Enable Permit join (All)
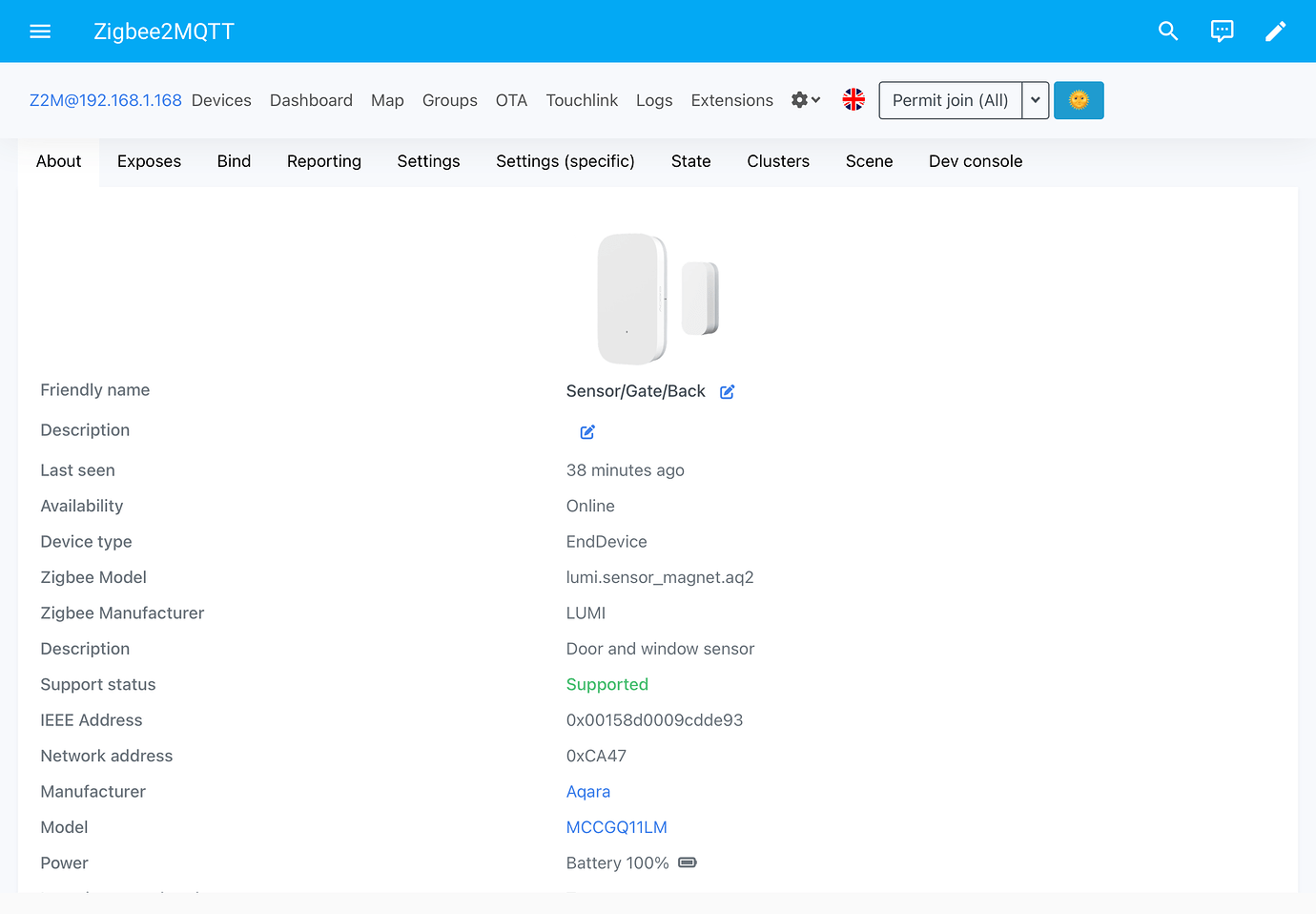The height and width of the screenshot is (914, 1316). tap(950, 99)
